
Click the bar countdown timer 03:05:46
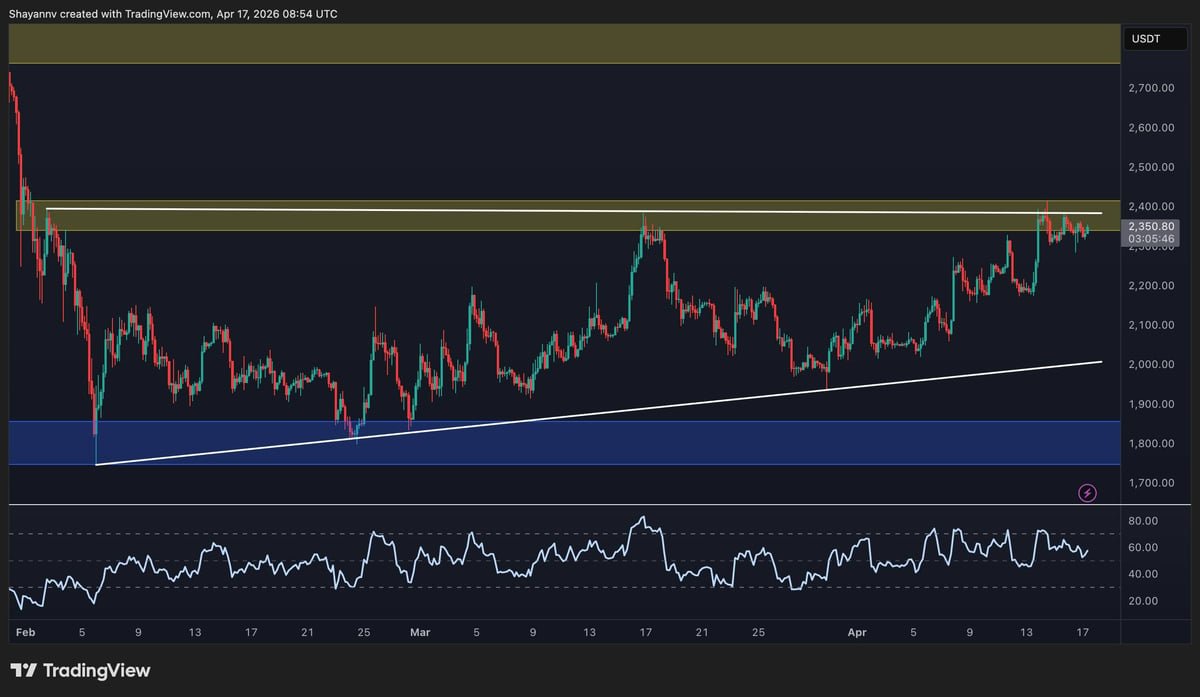[1150, 240]
